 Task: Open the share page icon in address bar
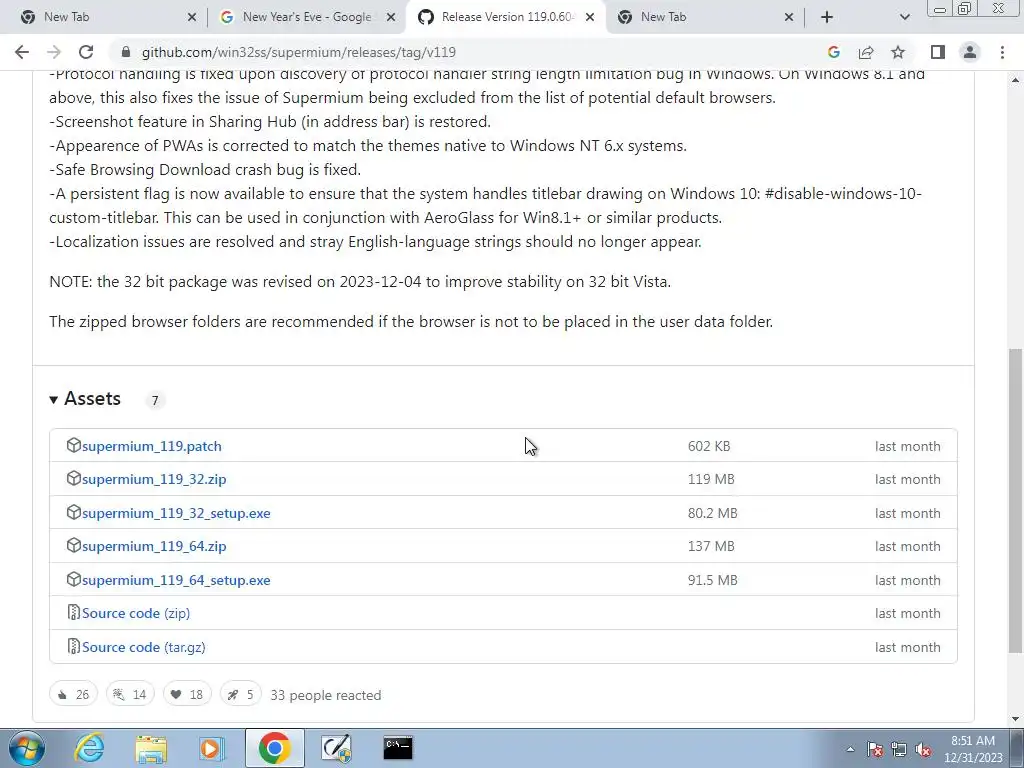pyautogui.click(x=866, y=52)
